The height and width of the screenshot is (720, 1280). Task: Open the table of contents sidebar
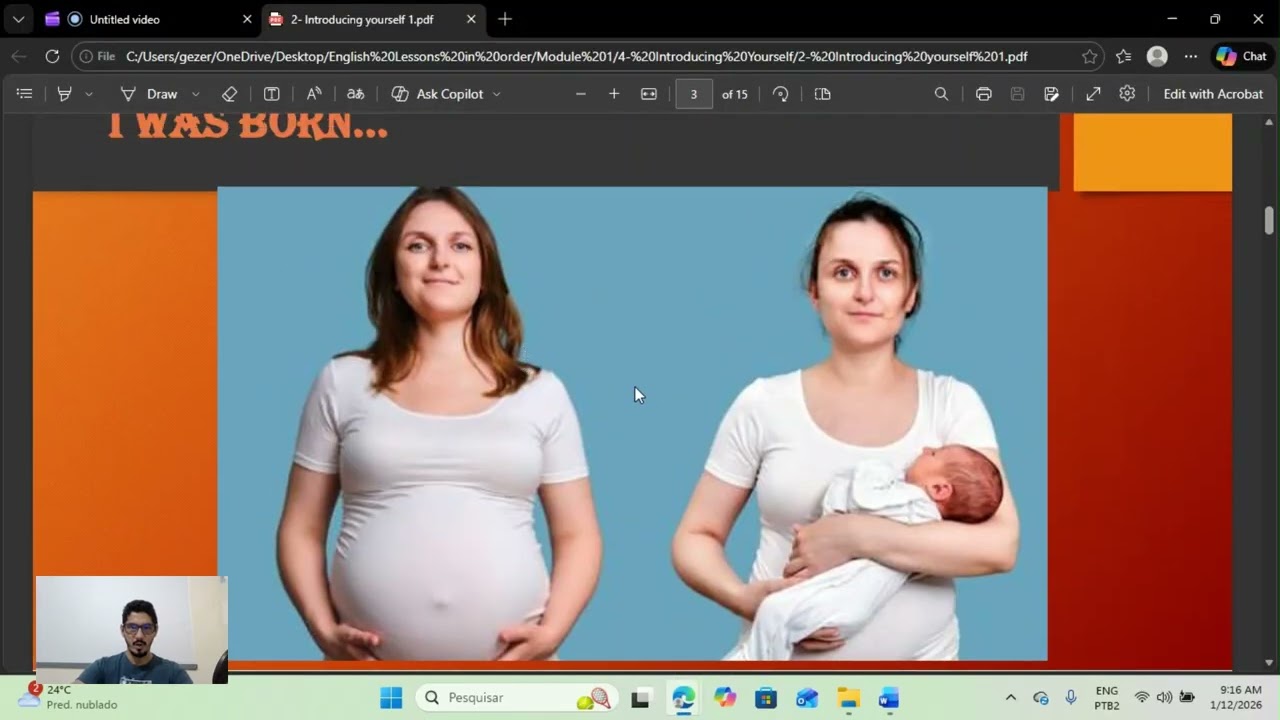point(25,94)
